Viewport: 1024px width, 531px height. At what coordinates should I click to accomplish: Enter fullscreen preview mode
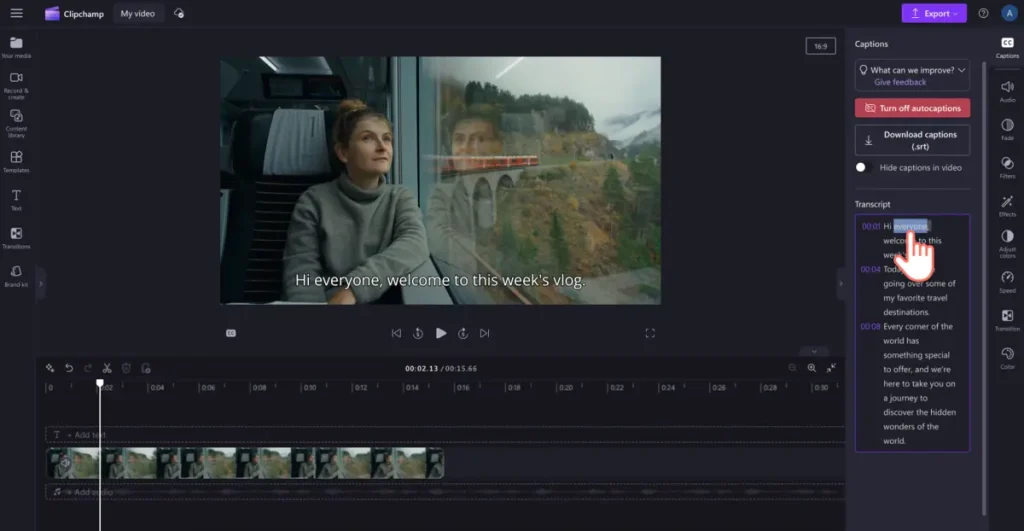click(x=650, y=333)
